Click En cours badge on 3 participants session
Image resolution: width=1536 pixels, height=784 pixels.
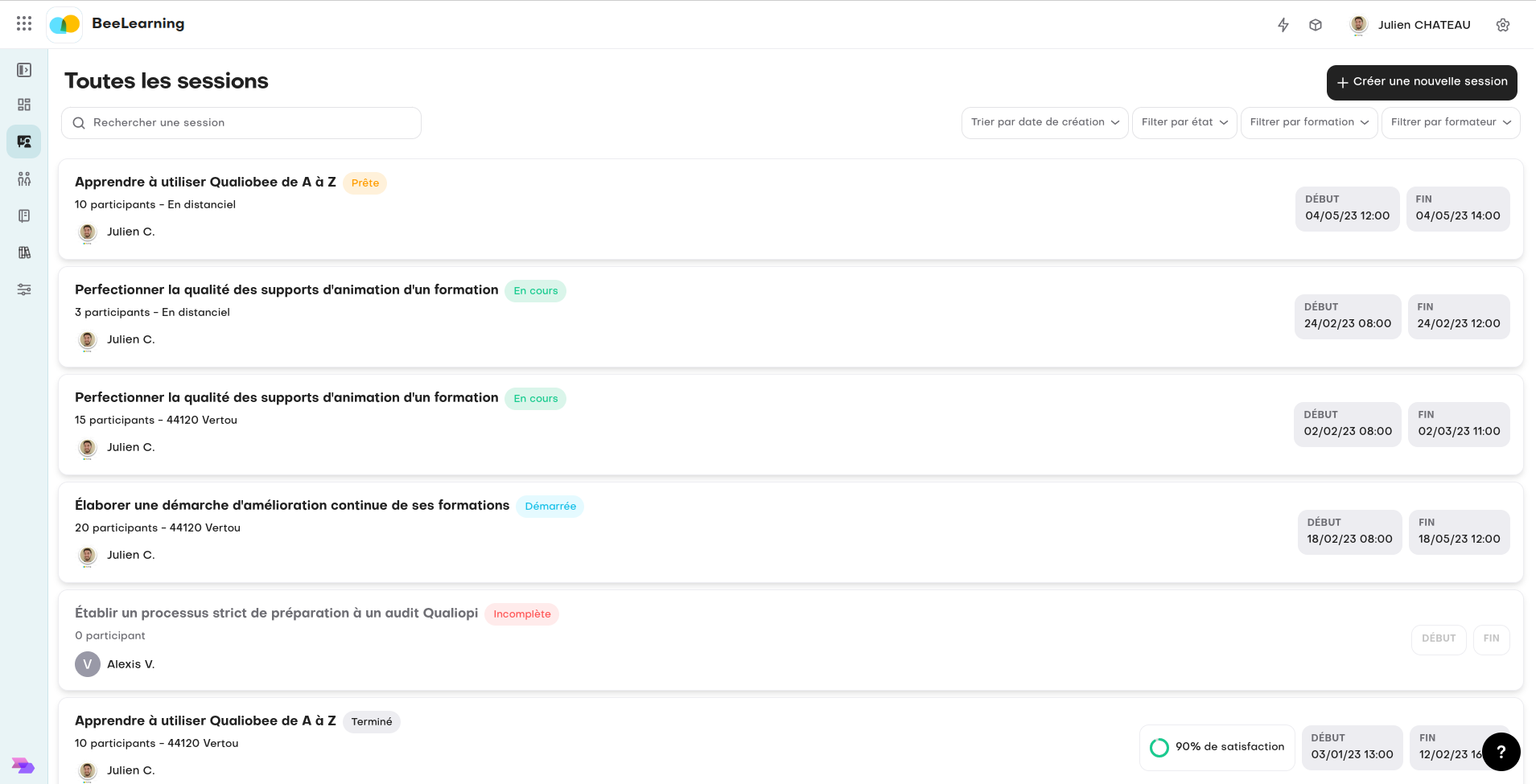[536, 291]
